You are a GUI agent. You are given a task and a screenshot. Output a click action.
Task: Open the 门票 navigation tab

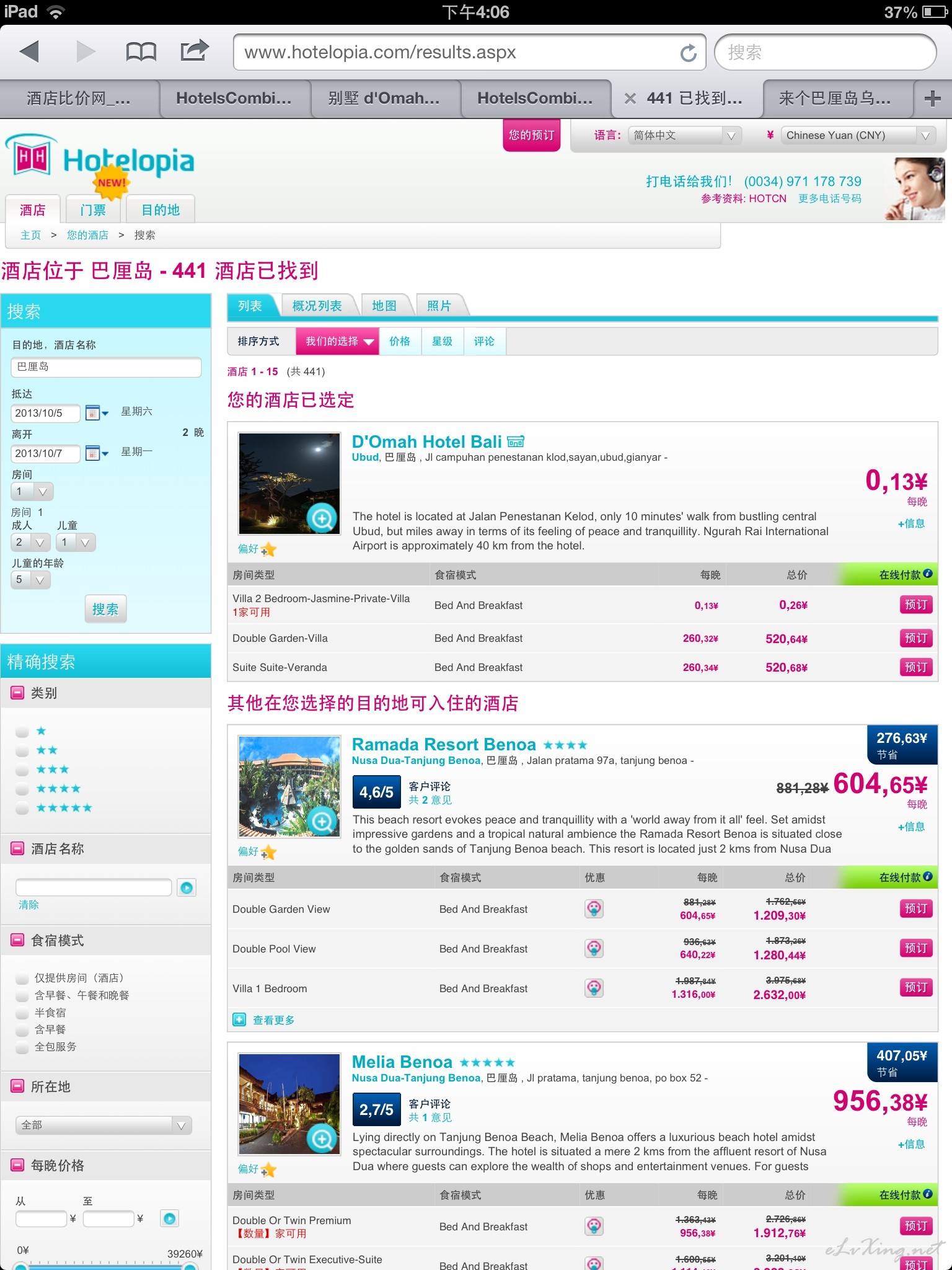[93, 210]
